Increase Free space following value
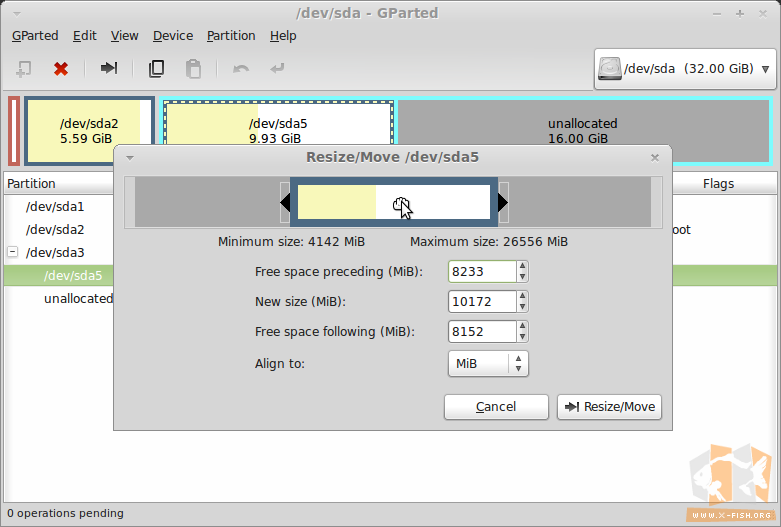Viewport: 781px width, 527px height. click(522, 326)
